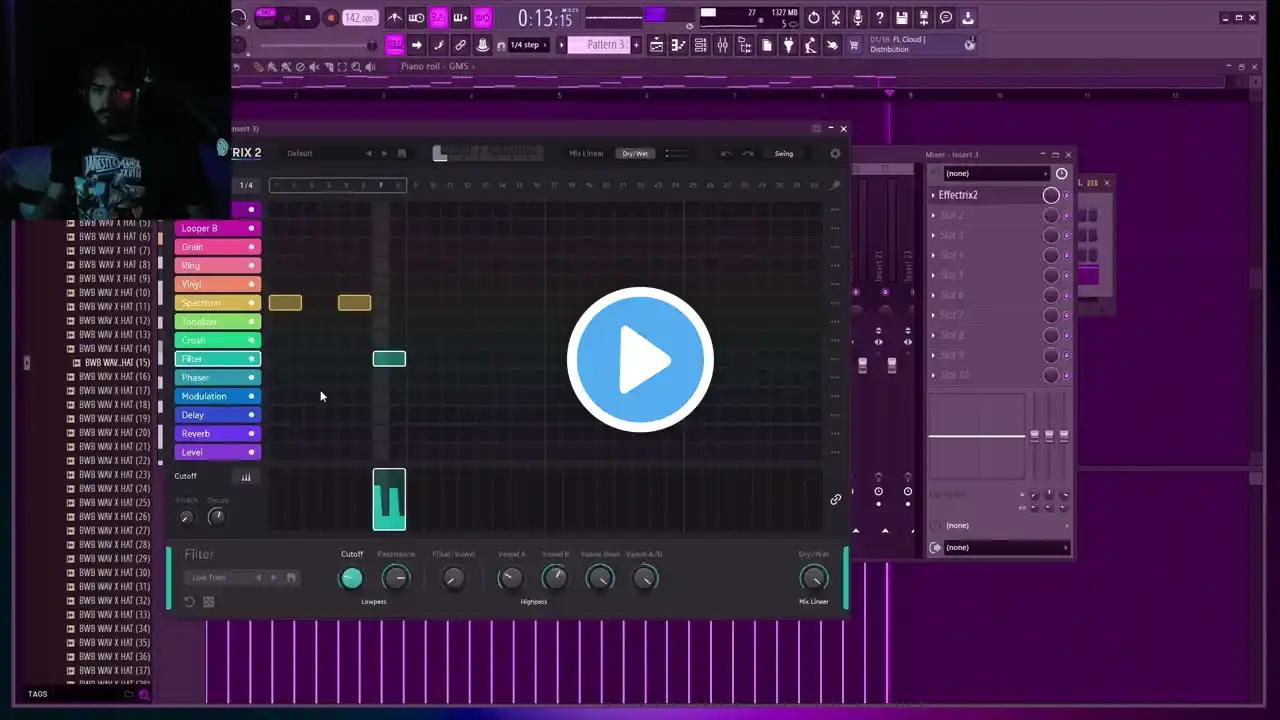Toggle the Phaser effect row
Screen dimensions: 1280x720
pos(218,377)
